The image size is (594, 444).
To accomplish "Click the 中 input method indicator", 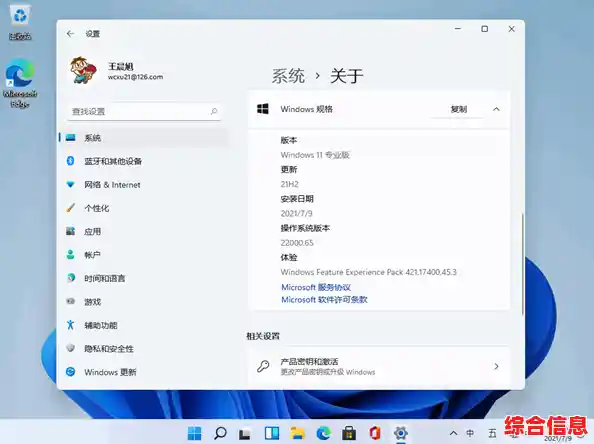I will tap(470, 433).
